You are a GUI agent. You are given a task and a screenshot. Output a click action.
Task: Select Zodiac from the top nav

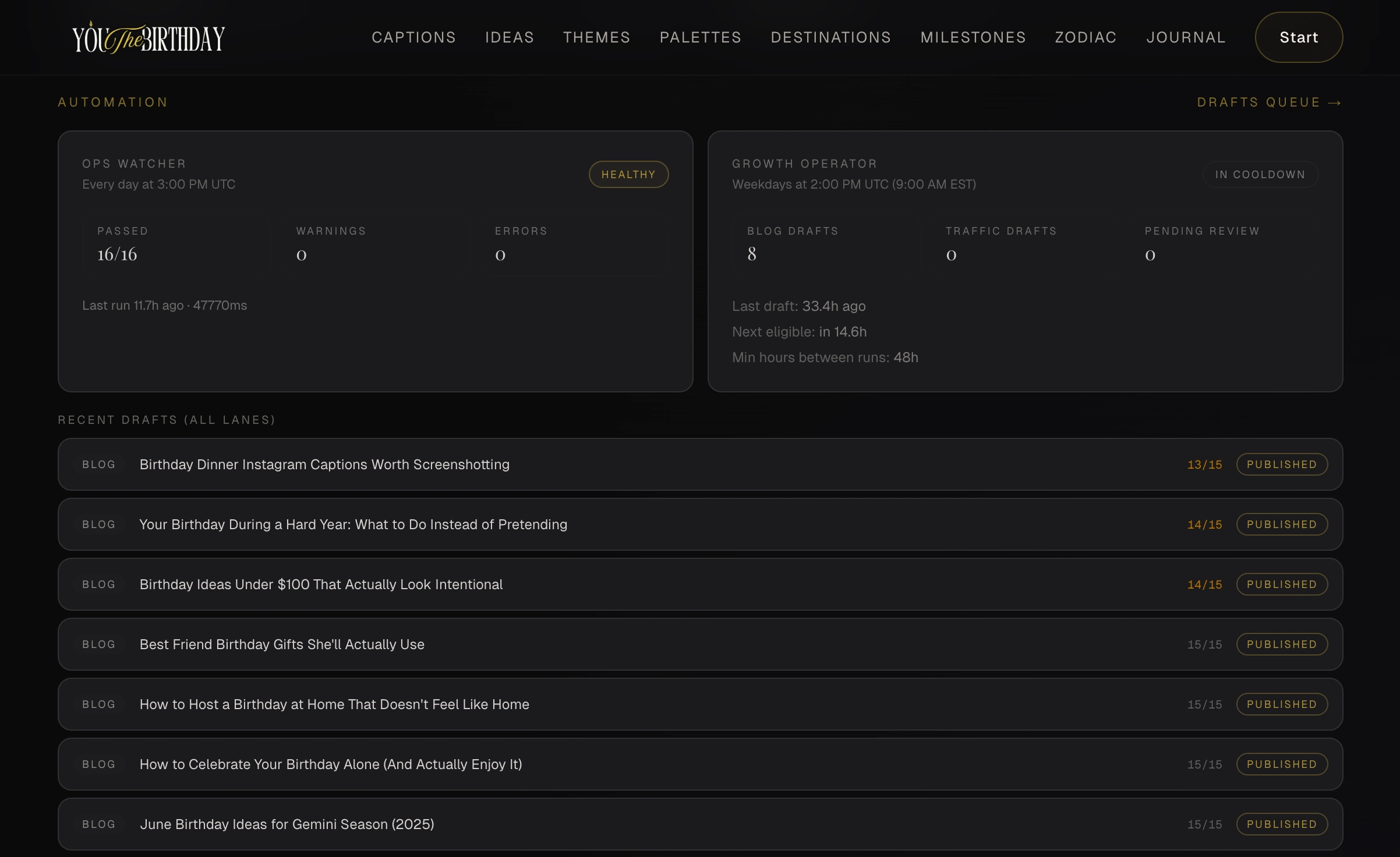click(x=1086, y=37)
